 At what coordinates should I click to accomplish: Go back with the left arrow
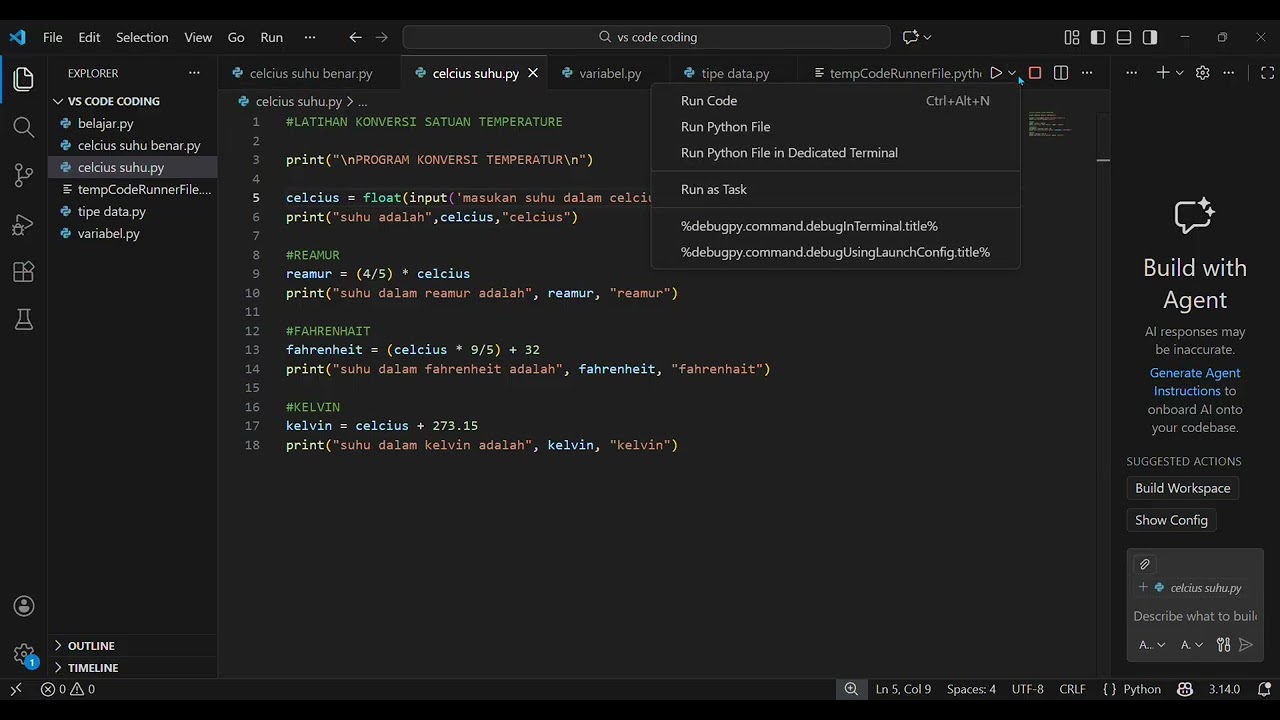tap(355, 37)
